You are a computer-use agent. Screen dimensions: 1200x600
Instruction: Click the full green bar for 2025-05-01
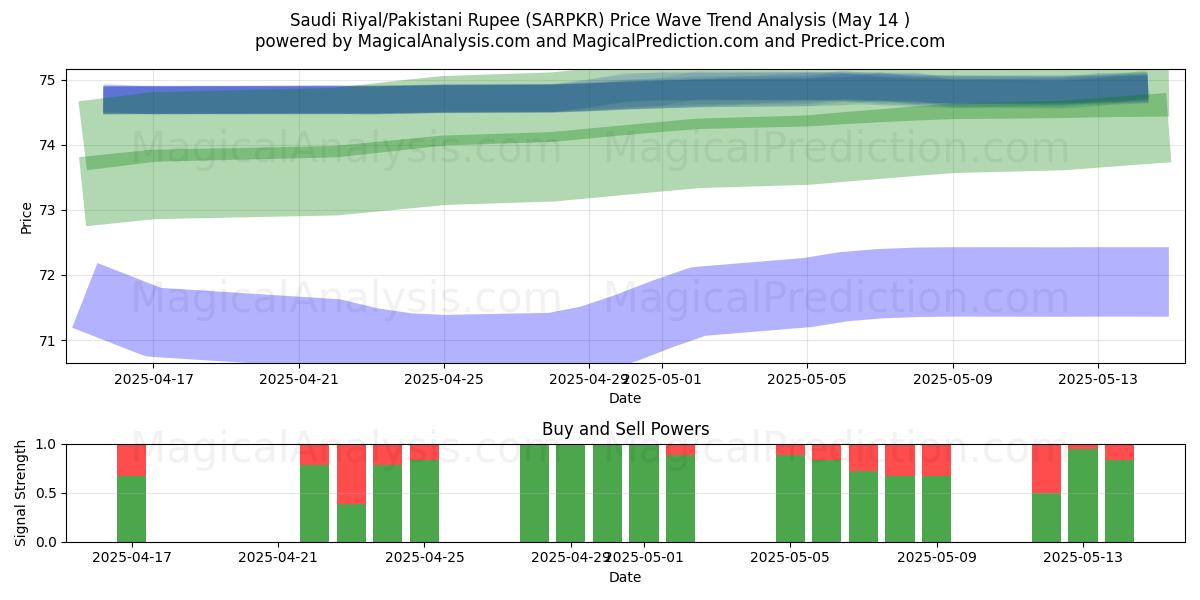click(644, 493)
